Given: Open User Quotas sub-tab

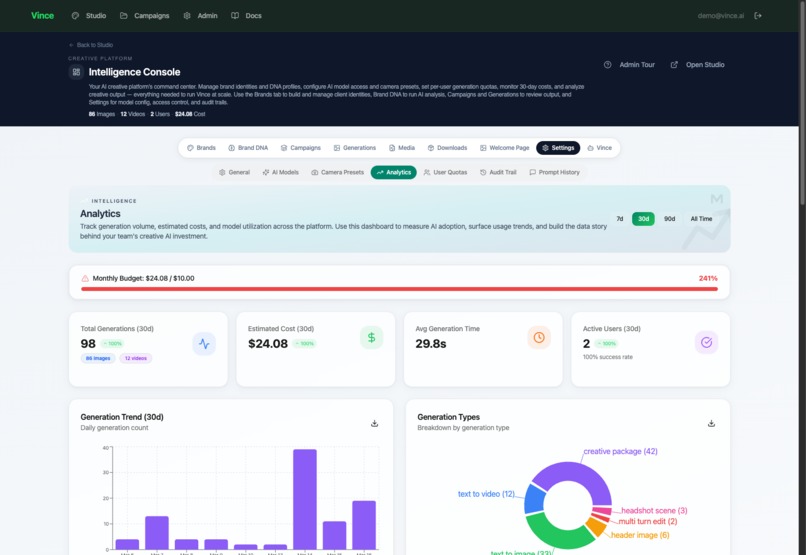Looking at the screenshot, I should pos(445,173).
